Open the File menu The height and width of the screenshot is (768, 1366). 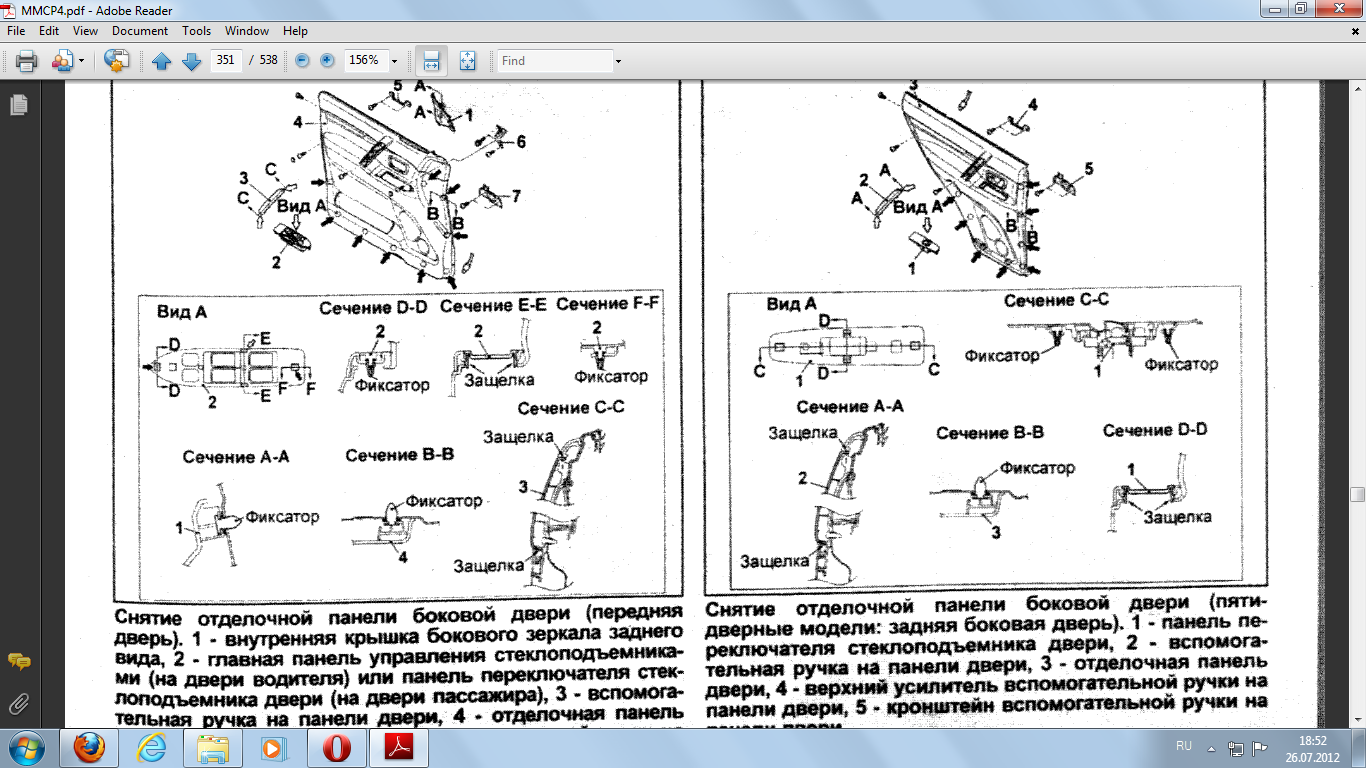click(16, 31)
